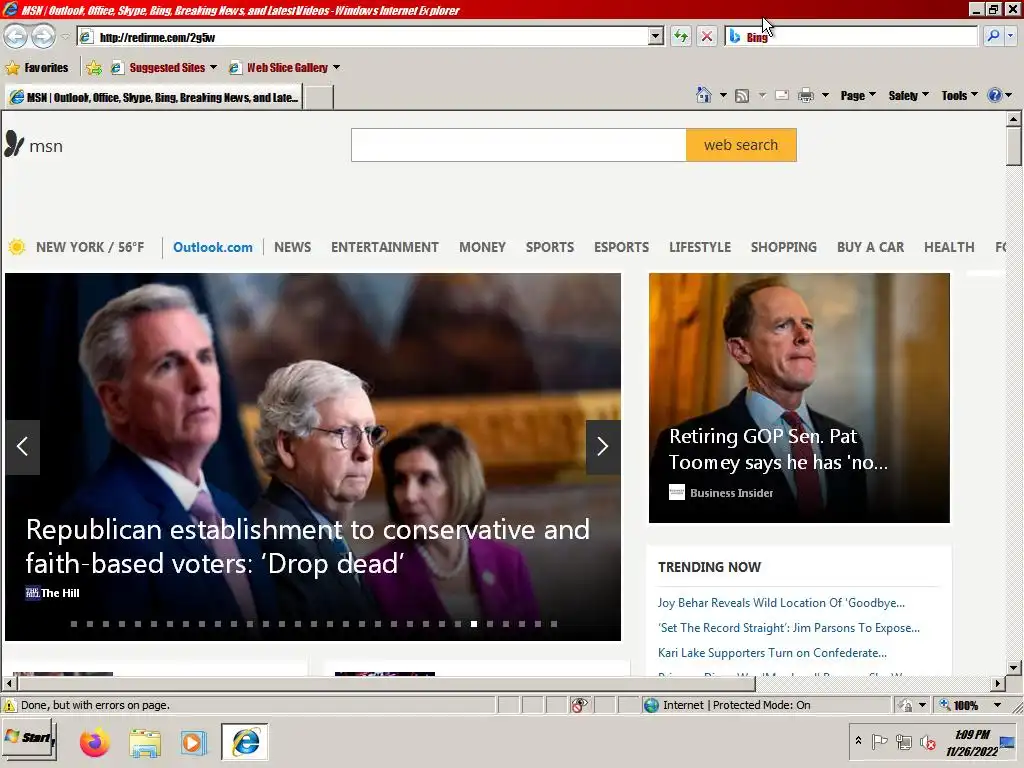The width and height of the screenshot is (1024, 768).
Task: Go to MONEY section
Action: pyautogui.click(x=482, y=247)
